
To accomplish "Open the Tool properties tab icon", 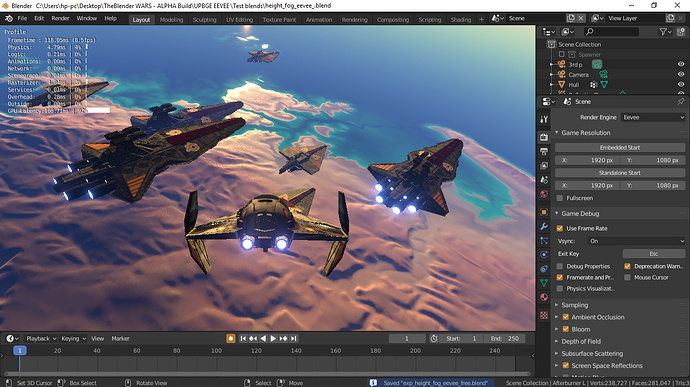I will pos(544,119).
